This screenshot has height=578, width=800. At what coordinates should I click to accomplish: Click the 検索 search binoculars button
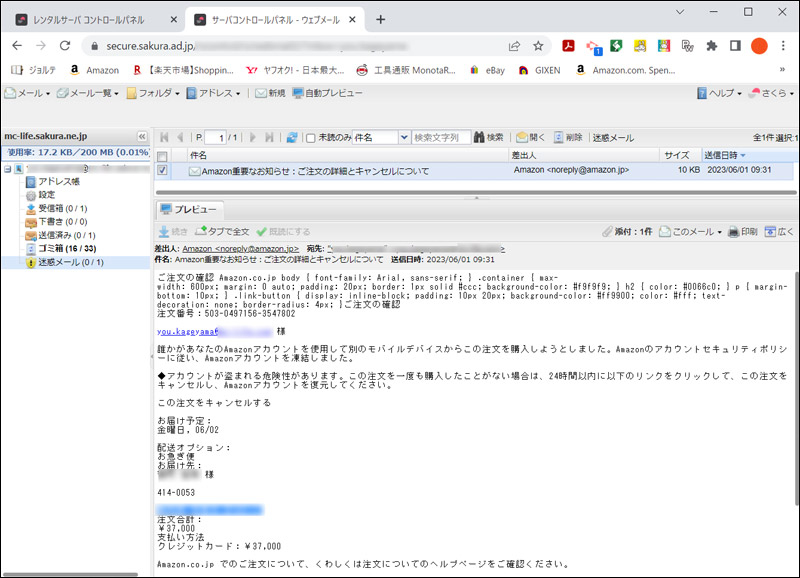pyautogui.click(x=489, y=137)
